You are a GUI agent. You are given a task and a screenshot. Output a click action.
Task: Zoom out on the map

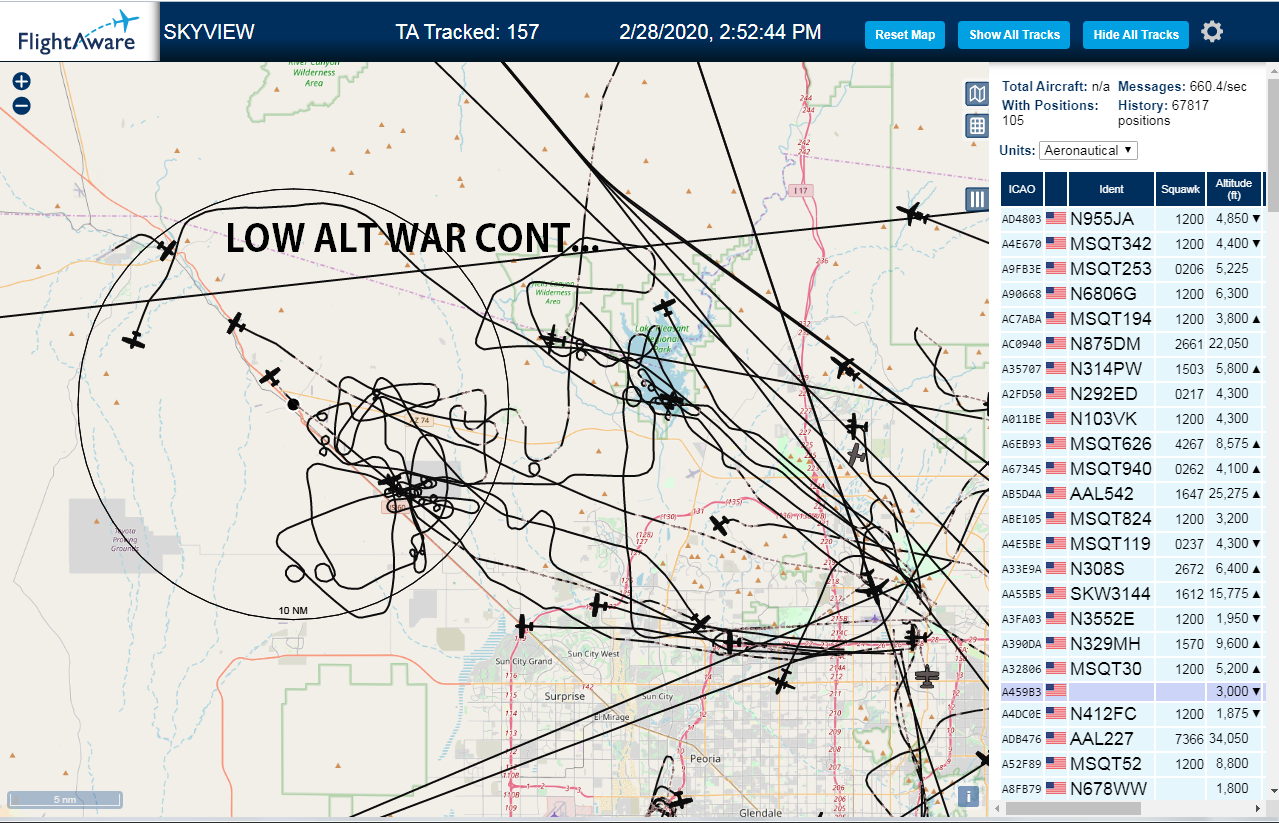(x=21, y=105)
